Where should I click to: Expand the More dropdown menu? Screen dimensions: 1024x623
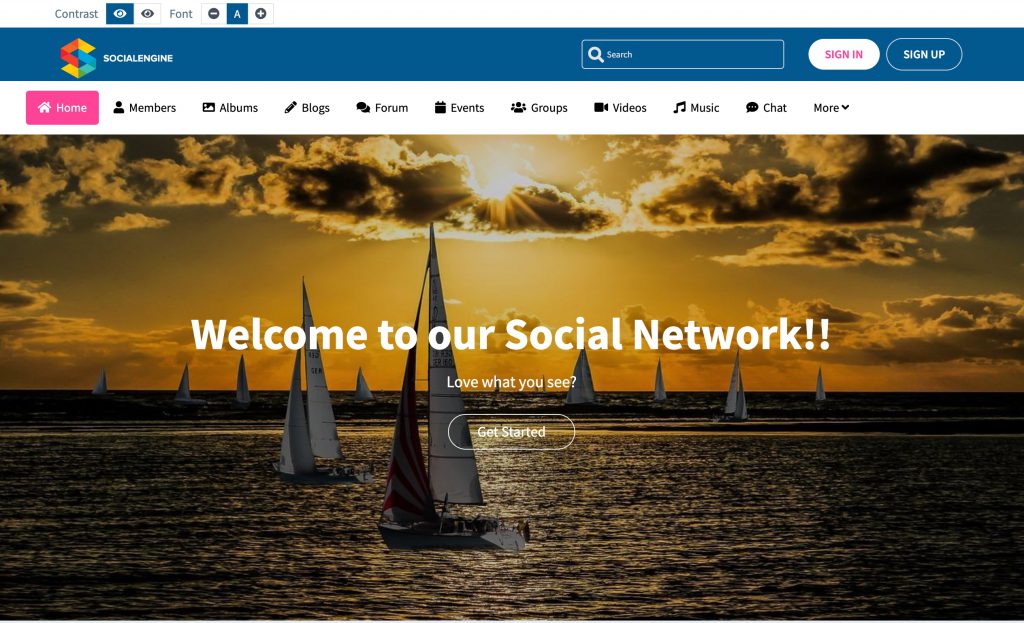pyautogui.click(x=831, y=108)
